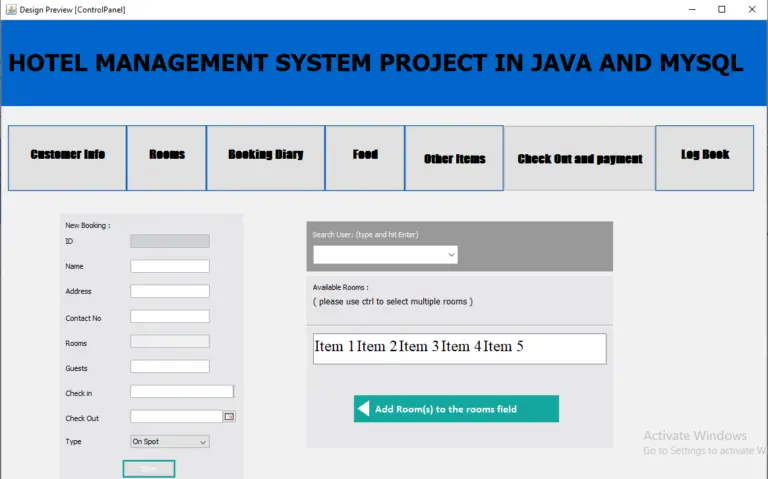This screenshot has height=479, width=768.
Task: Open the Log Book tab
Action: tap(704, 157)
